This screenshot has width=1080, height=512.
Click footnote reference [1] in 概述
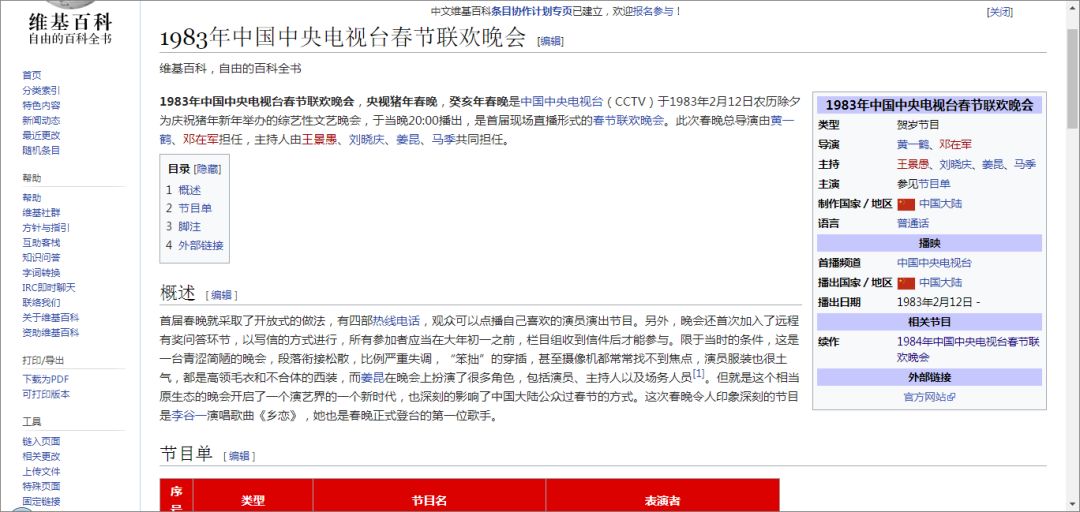699,373
